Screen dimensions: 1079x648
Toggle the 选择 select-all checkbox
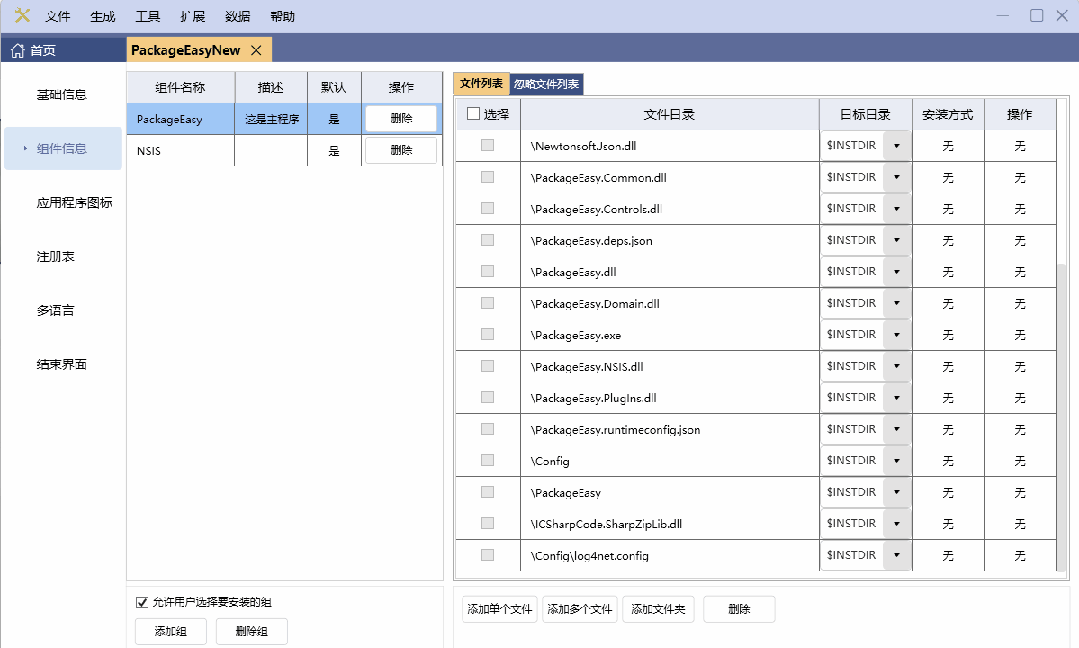(473, 114)
